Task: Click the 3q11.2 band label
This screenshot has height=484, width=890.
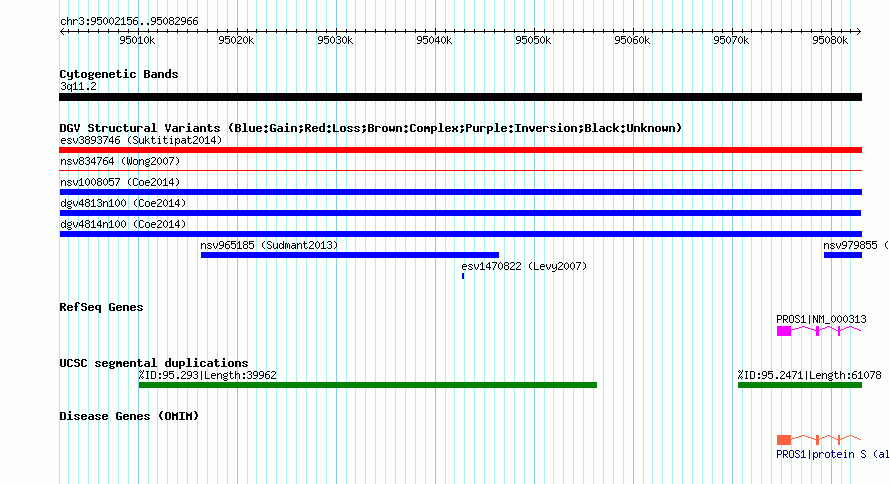Action: click(78, 86)
